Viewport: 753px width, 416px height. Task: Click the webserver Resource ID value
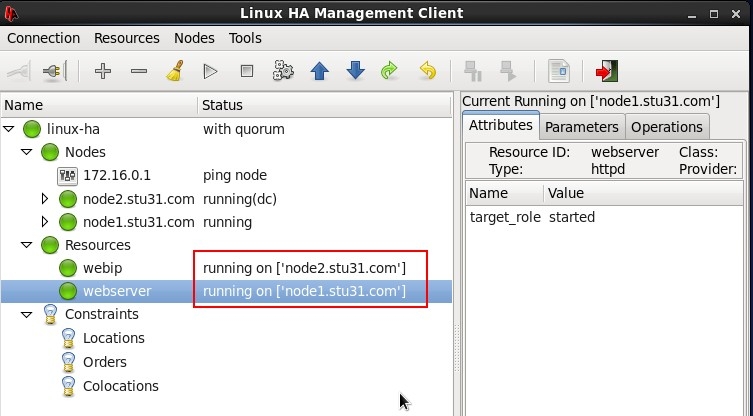[625, 152]
